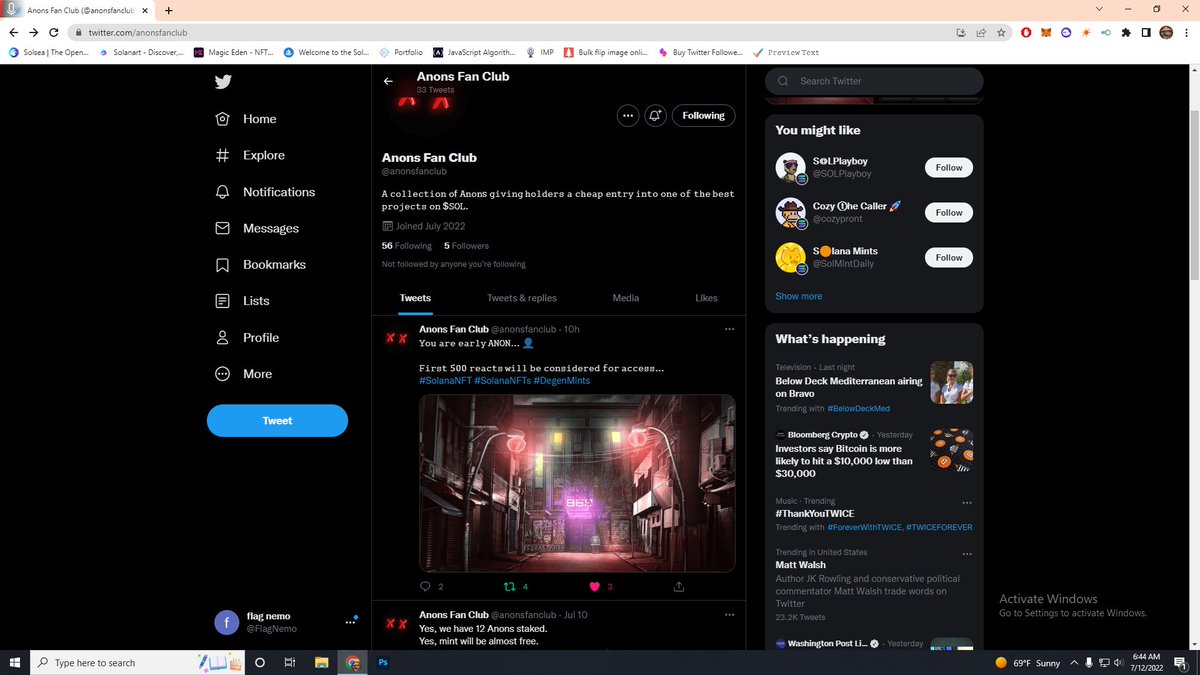Open the taskbar weather widget
Image resolution: width=1200 pixels, height=675 pixels.
[x=1028, y=662]
